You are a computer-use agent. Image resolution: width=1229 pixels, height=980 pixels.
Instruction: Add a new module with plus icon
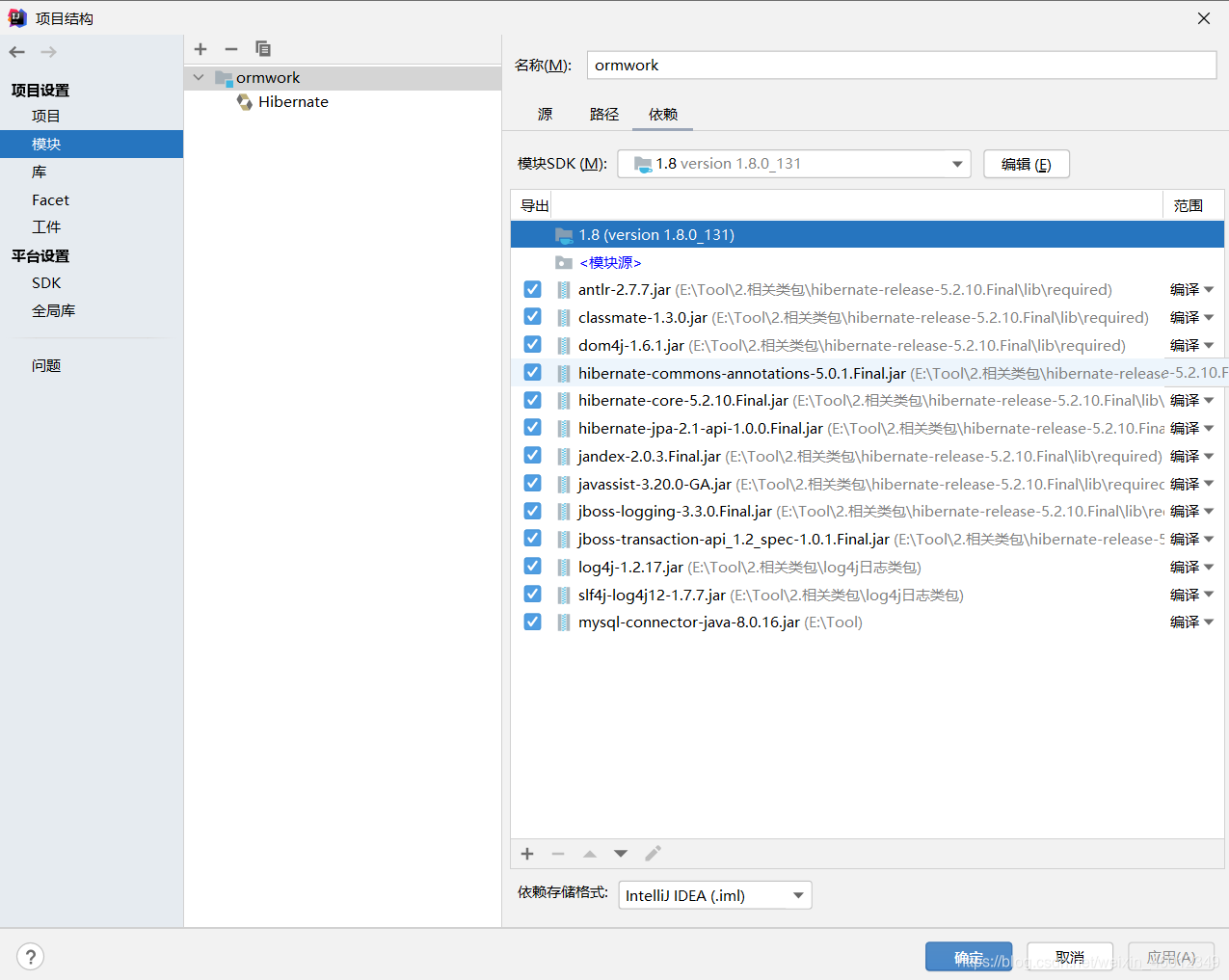pyautogui.click(x=200, y=49)
